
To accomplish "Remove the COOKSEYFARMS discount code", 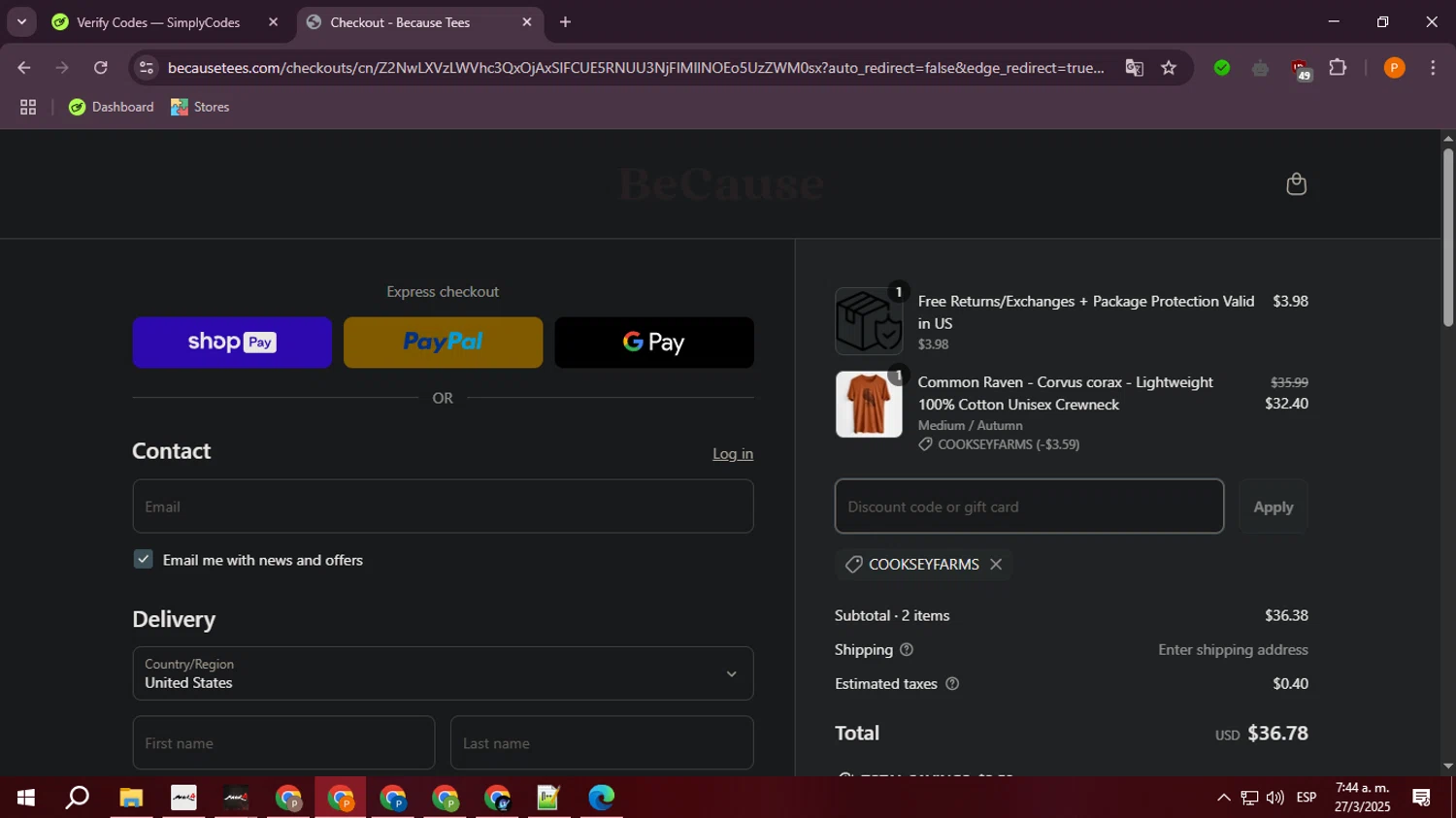I will tap(996, 564).
